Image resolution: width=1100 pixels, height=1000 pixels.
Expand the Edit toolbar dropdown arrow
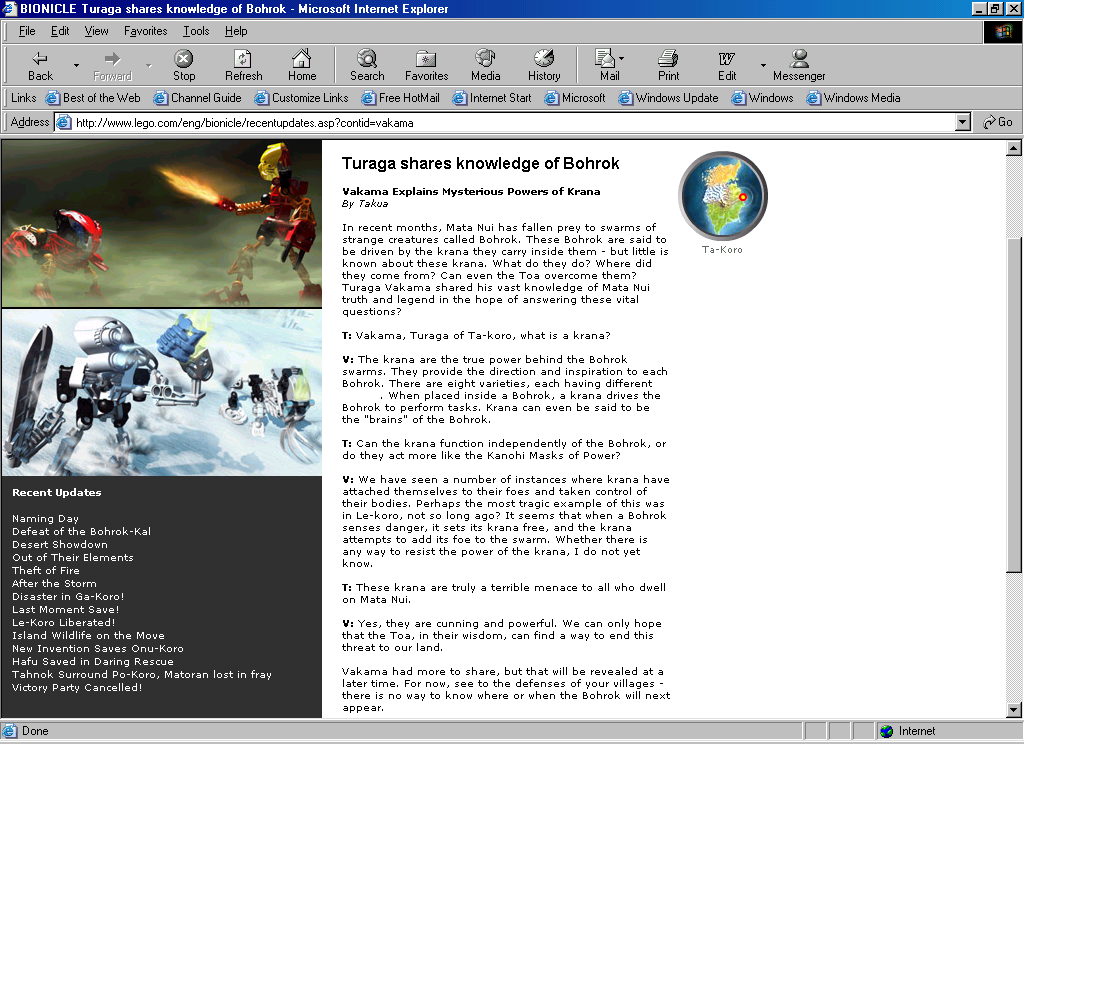click(x=763, y=65)
